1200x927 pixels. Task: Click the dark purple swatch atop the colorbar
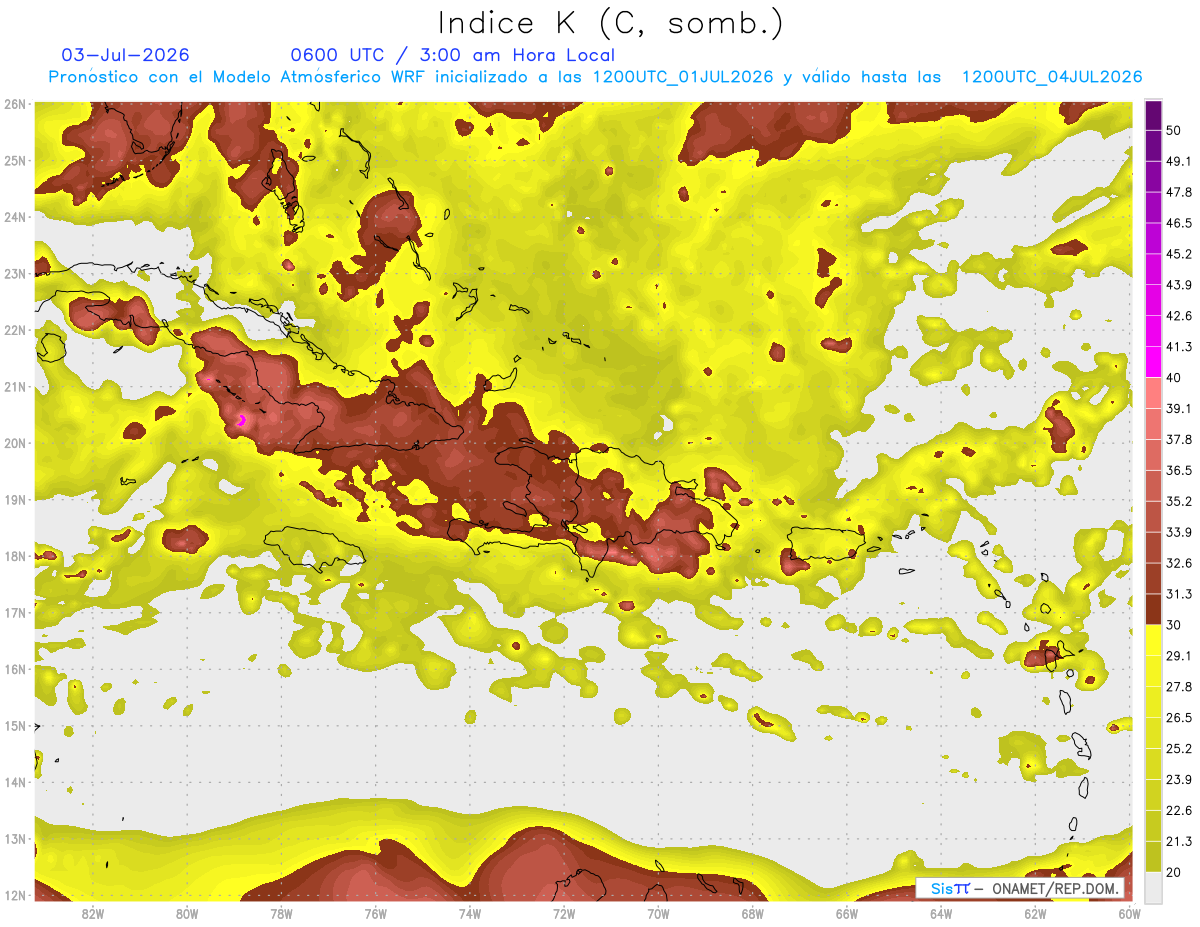coord(1153,116)
